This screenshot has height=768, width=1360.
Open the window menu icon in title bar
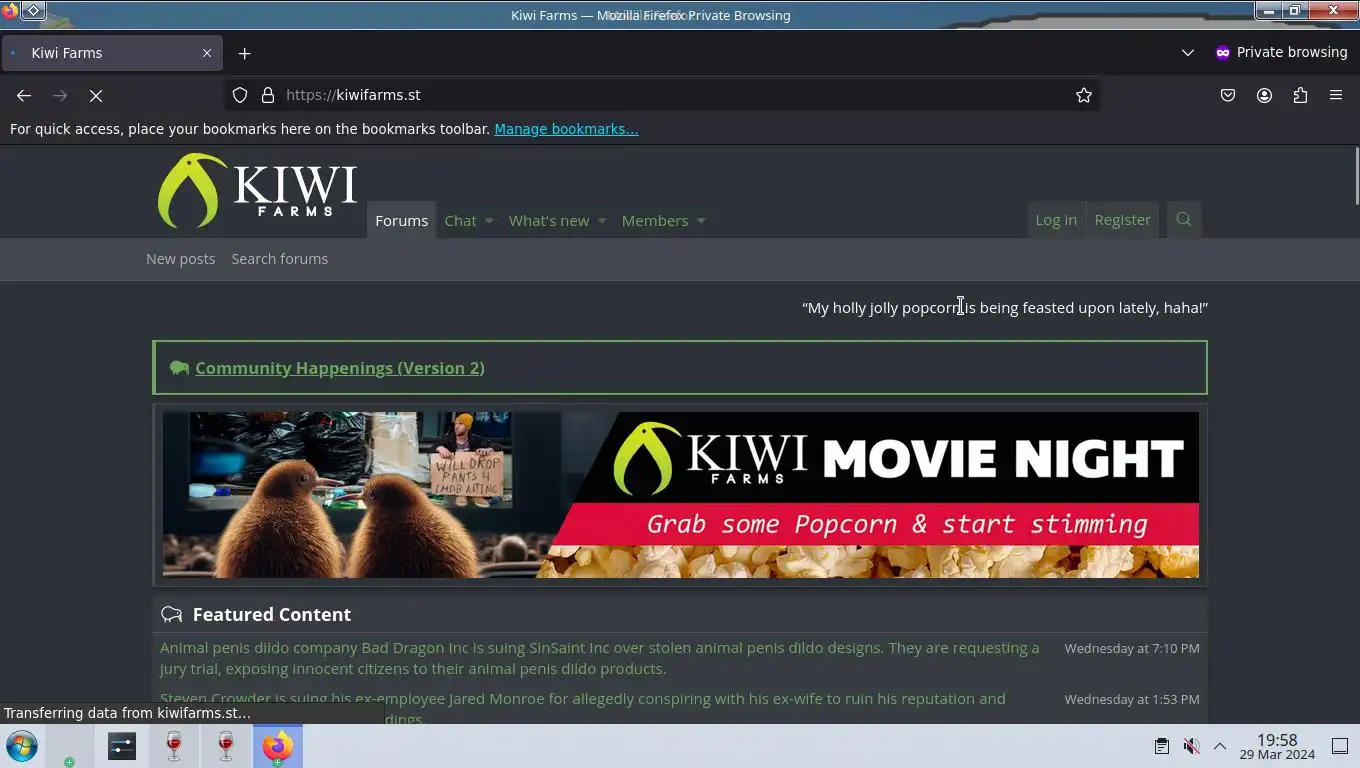pyautogui.click(x=33, y=10)
